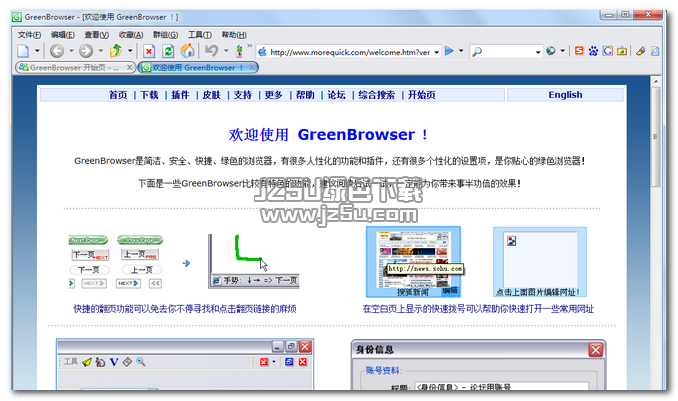Click the vertical scrollbar thumb
This screenshot has height=401, width=678.
coord(656,137)
